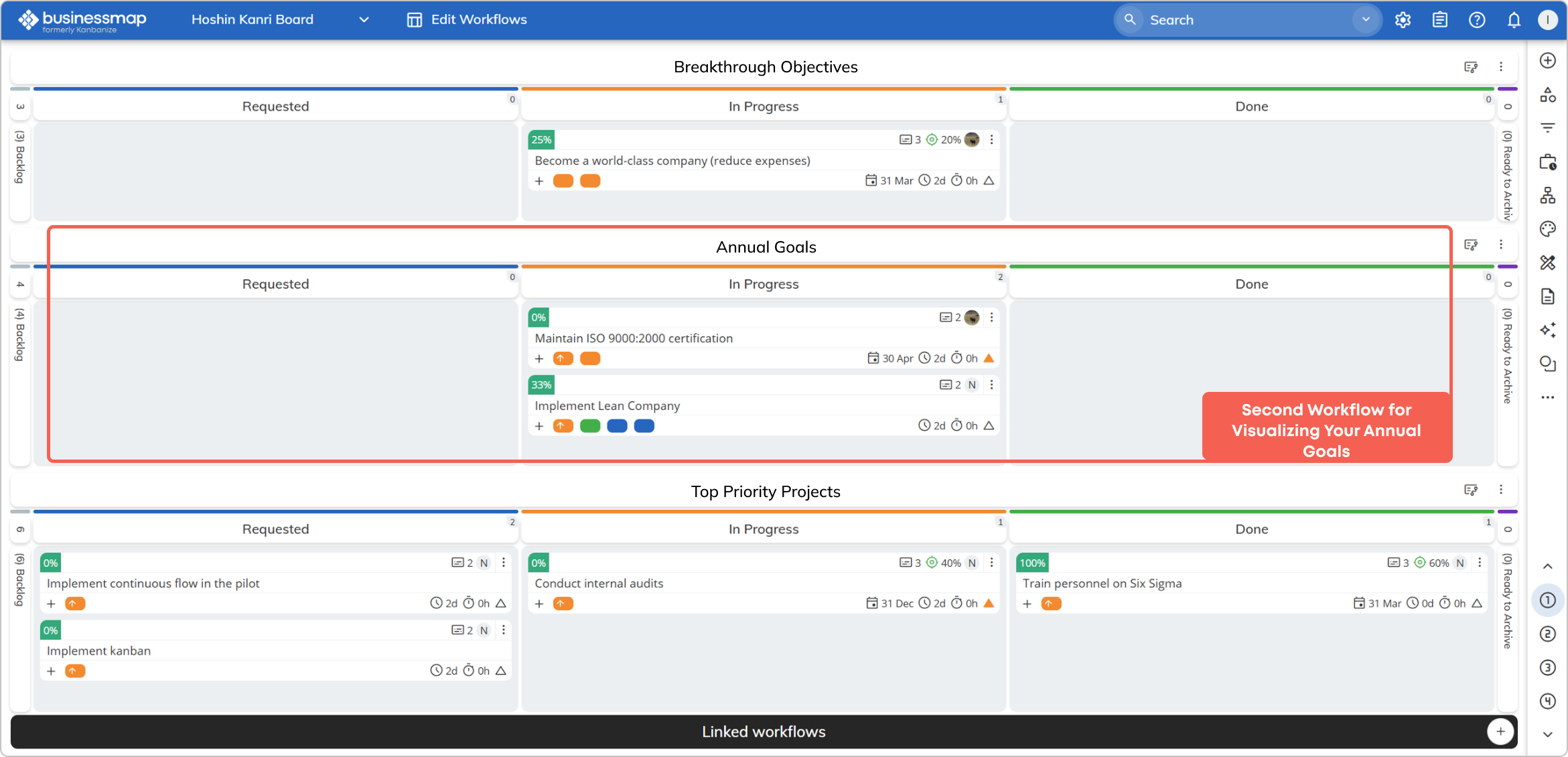The image size is (1568, 757).
Task: Open the Annual Goals workflow options menu
Action: tap(1501, 245)
